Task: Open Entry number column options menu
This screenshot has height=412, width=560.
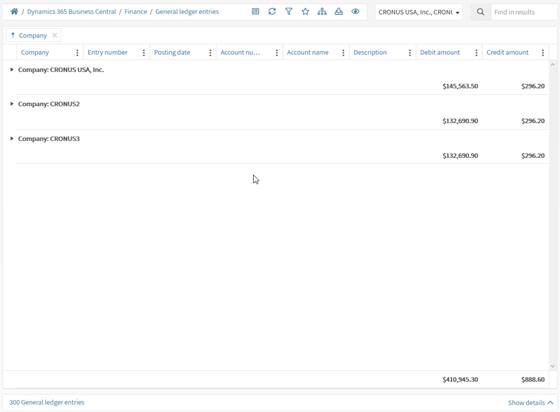Action: 144,52
